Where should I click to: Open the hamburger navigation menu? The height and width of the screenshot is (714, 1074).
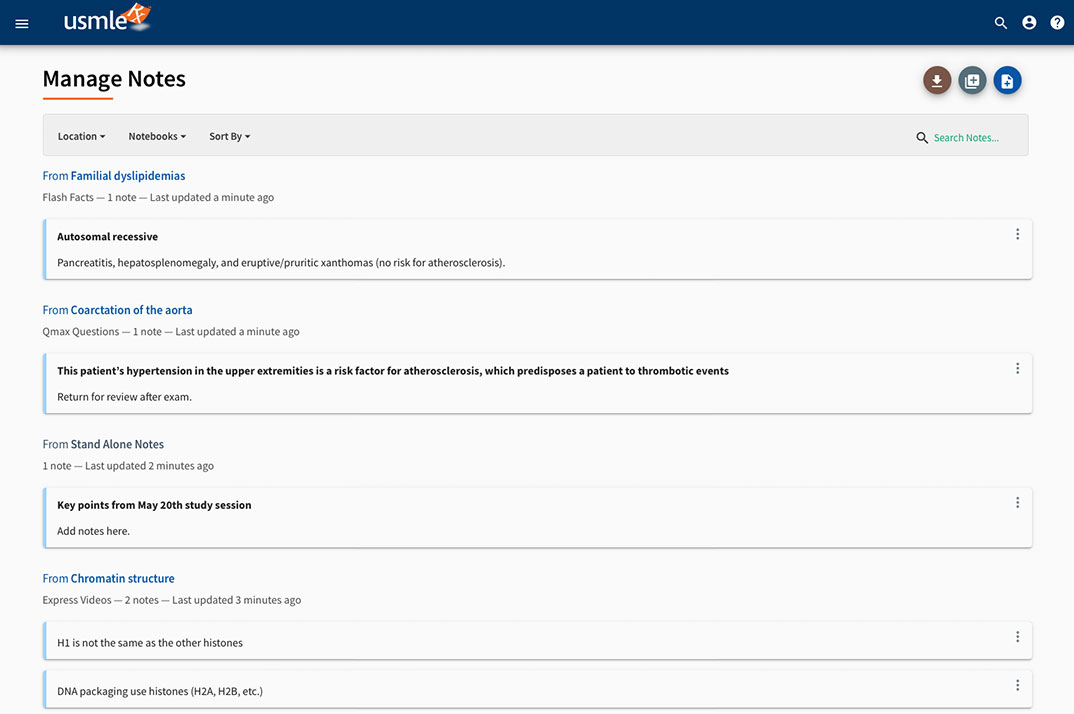pyautogui.click(x=21, y=23)
